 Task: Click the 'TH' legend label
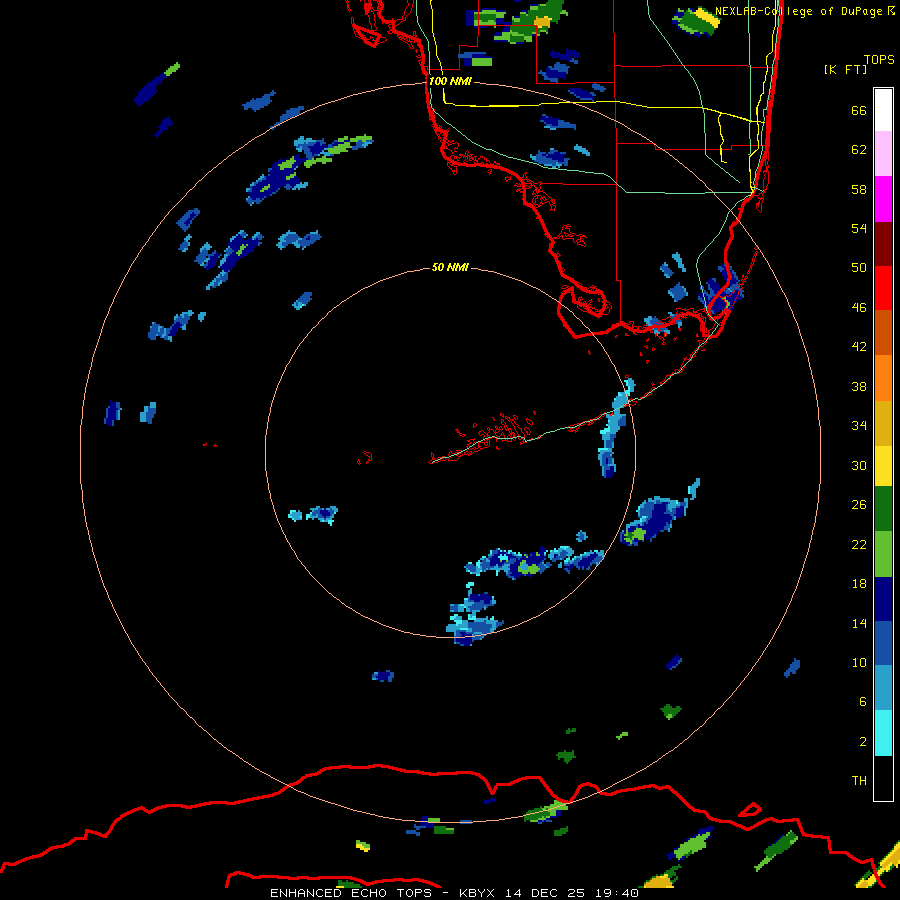[859, 781]
